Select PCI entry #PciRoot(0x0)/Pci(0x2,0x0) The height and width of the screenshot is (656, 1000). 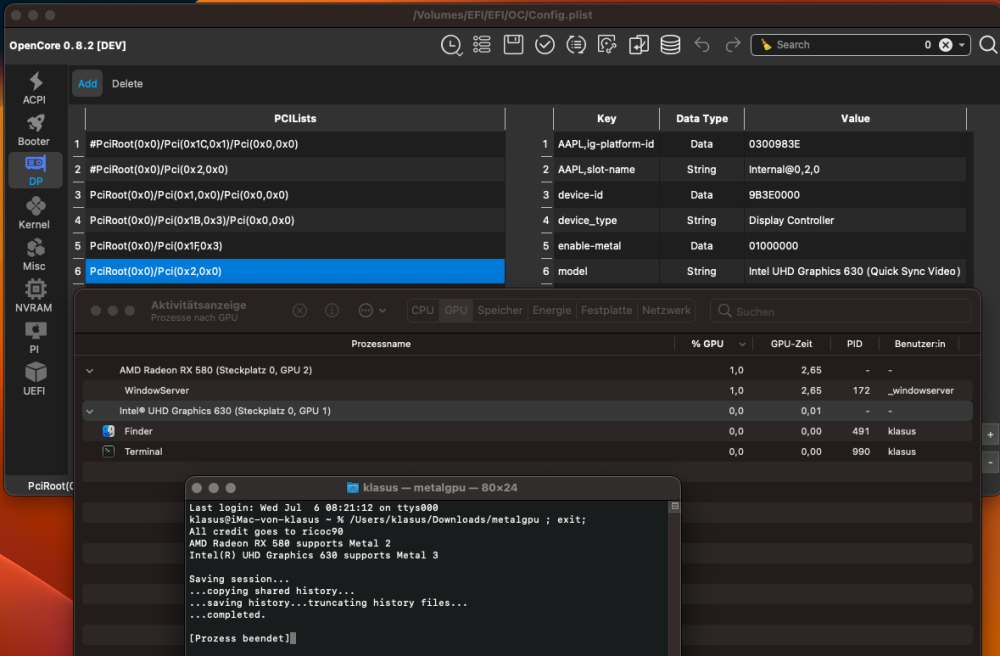[x=295, y=170]
